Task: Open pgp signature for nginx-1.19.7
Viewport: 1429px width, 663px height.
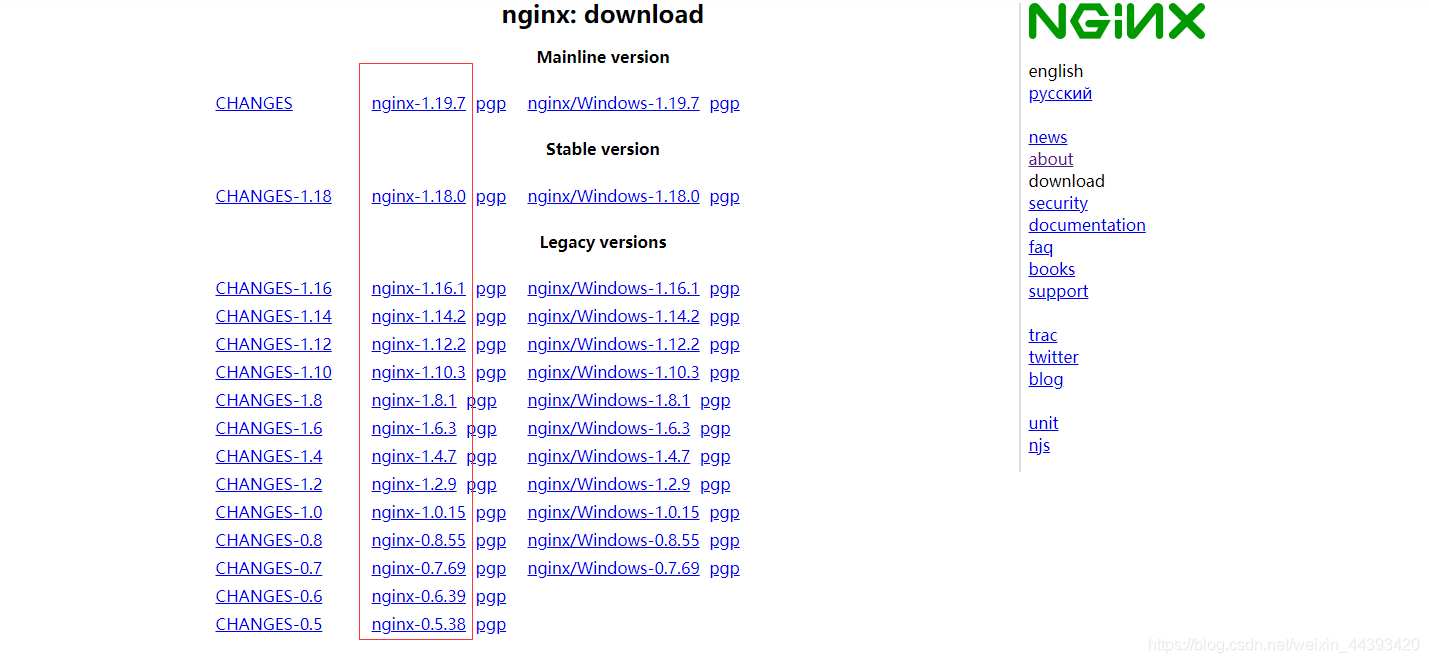Action: [x=490, y=103]
